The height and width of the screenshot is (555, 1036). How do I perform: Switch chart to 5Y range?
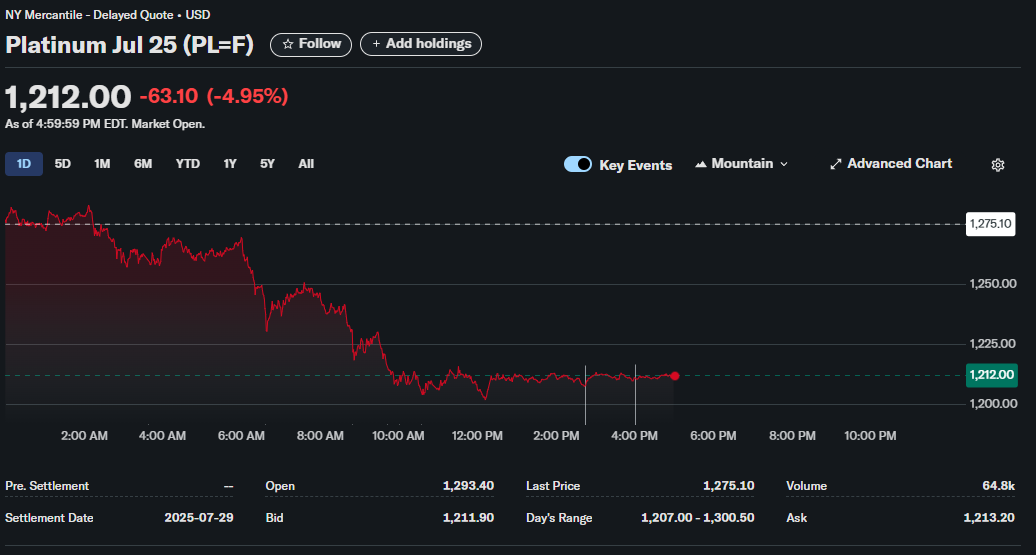[x=267, y=164]
